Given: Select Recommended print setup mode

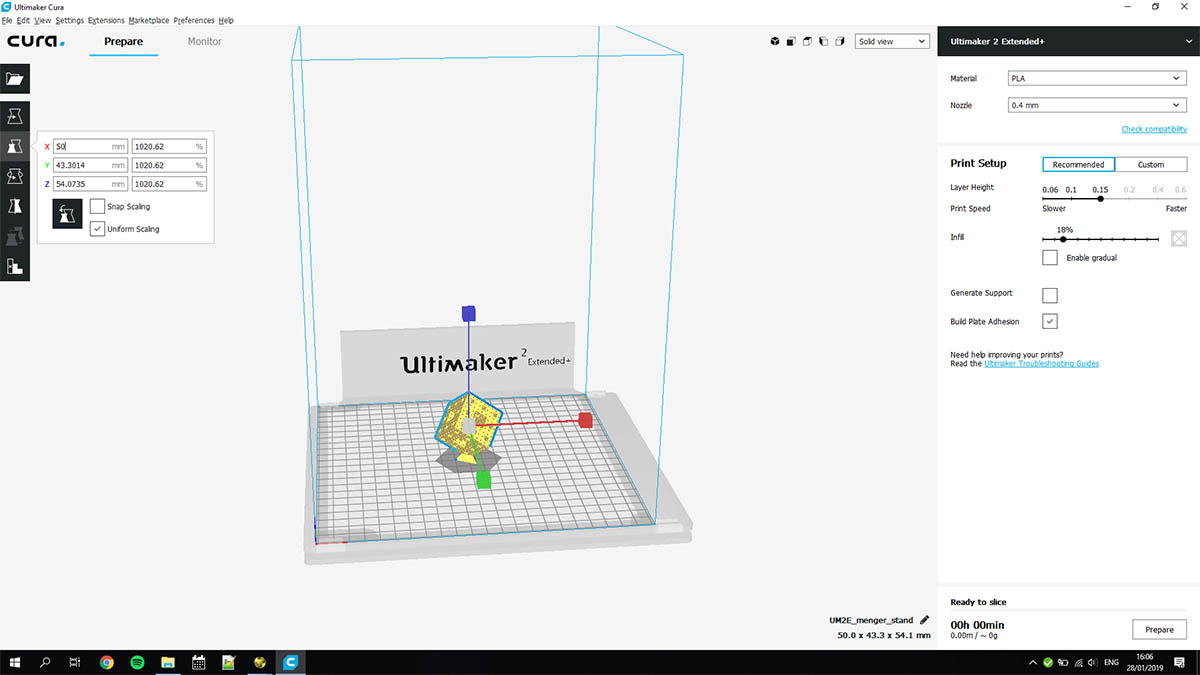Looking at the screenshot, I should tap(1078, 164).
